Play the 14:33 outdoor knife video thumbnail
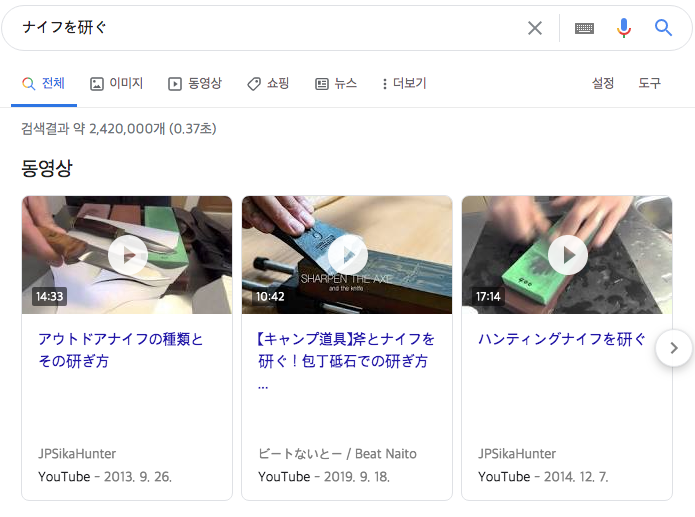The image size is (695, 517). (127, 255)
